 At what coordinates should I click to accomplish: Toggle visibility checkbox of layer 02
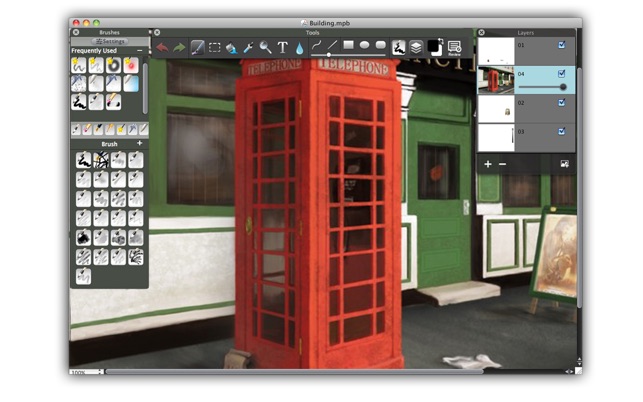[561, 103]
